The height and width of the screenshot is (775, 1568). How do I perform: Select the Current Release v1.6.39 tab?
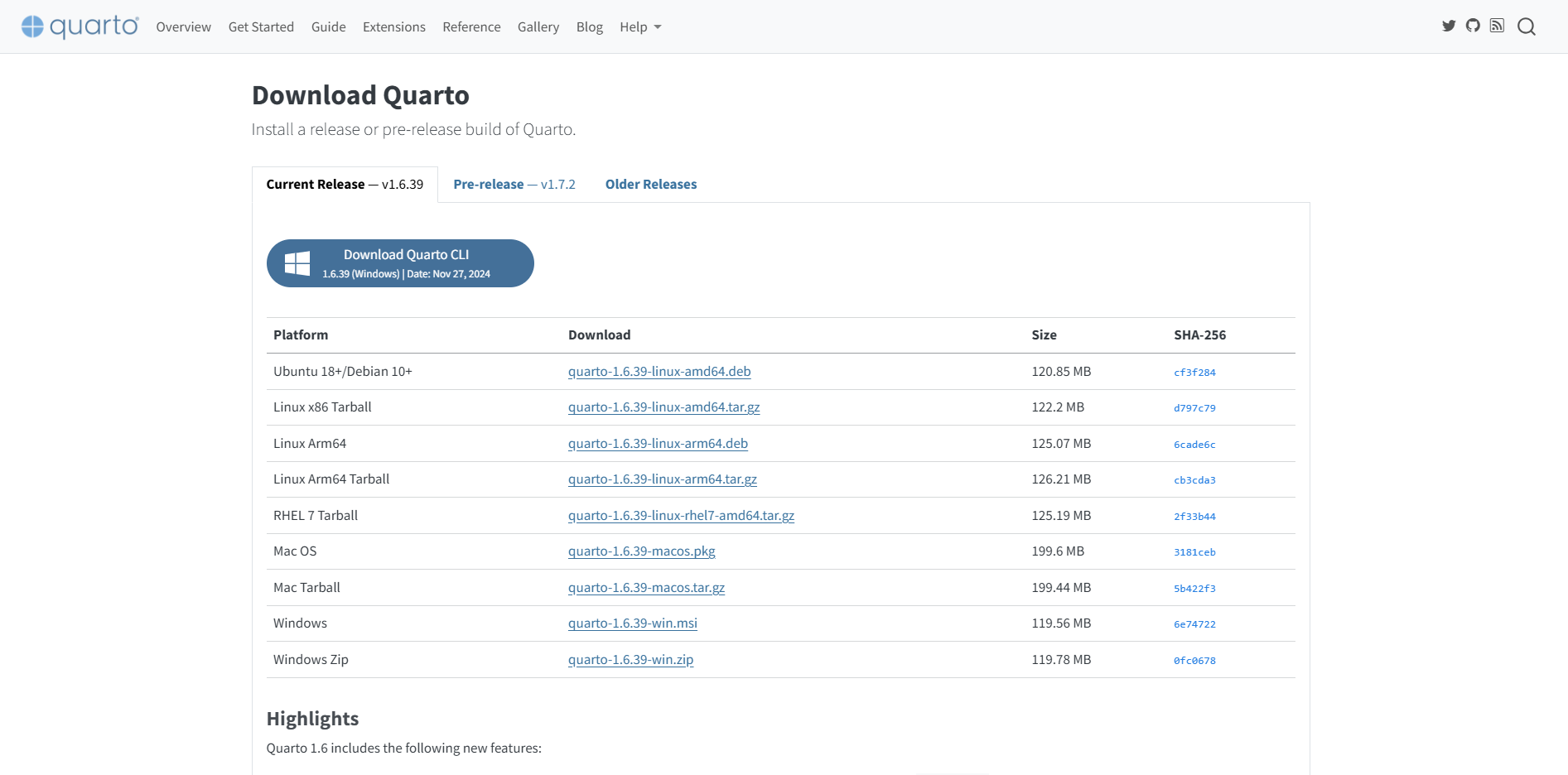click(345, 185)
